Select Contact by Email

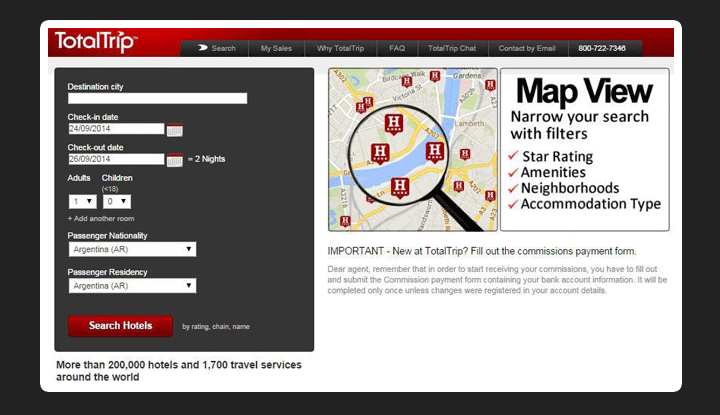[x=527, y=48]
